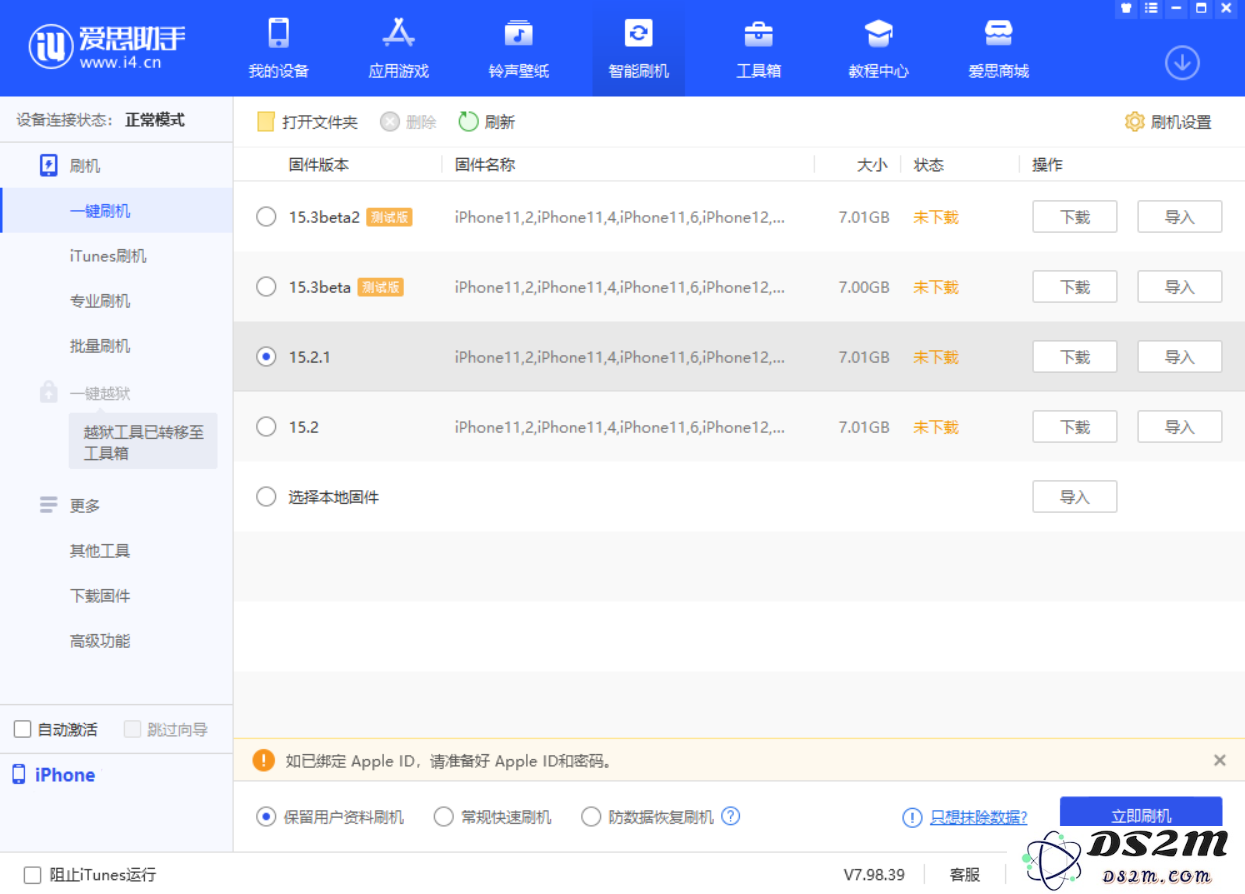Click the question mark help icon after 防数据恢复刷机
Screen dimensions: 1245x894
(x=731, y=816)
